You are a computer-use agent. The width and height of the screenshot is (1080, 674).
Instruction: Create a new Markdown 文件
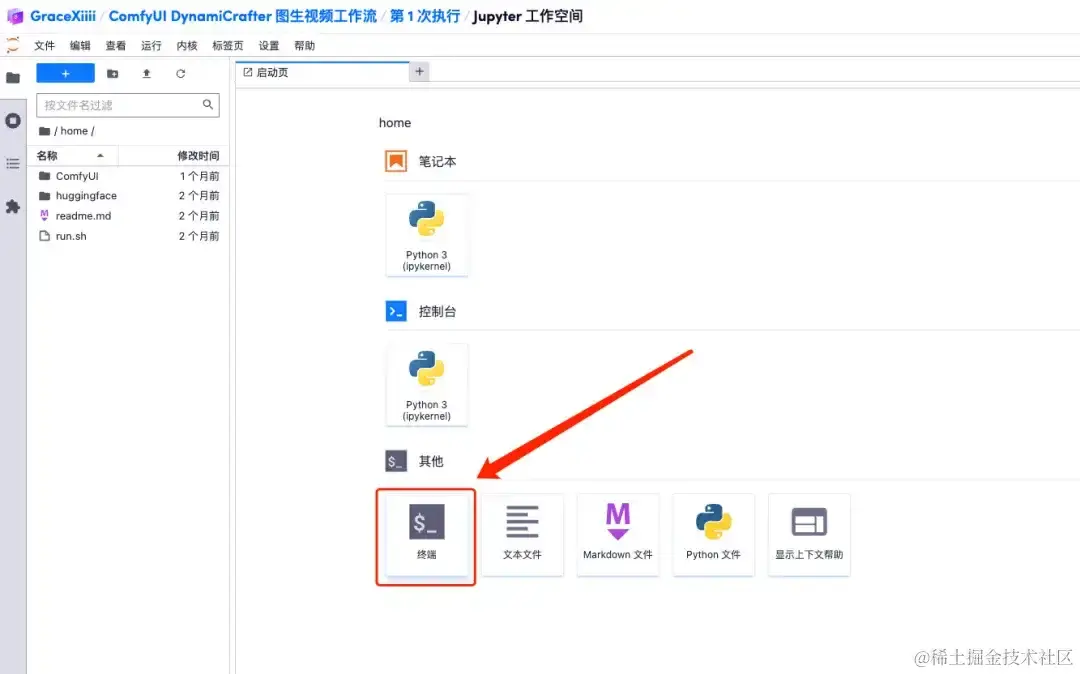point(618,535)
